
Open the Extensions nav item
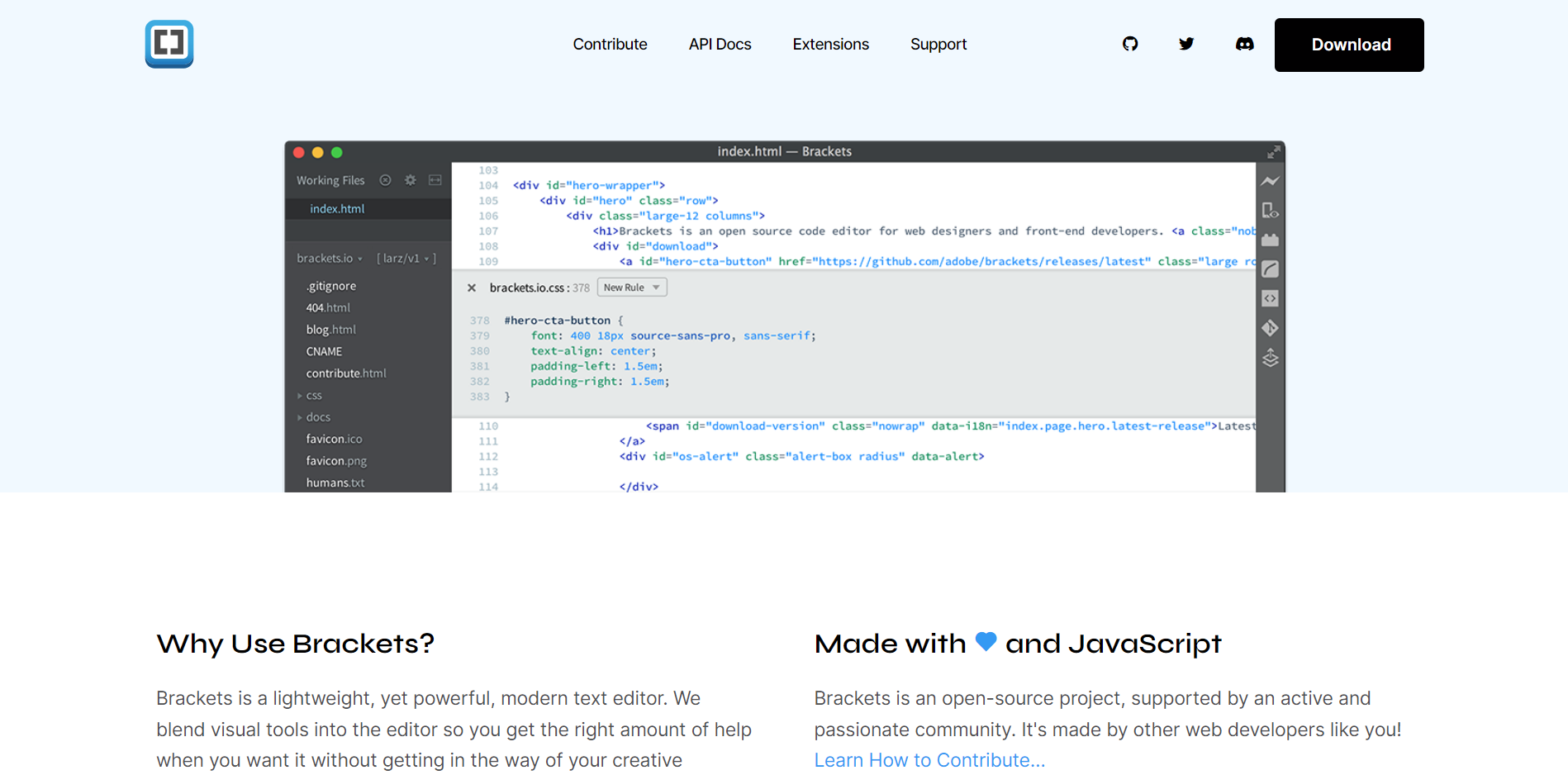point(831,45)
